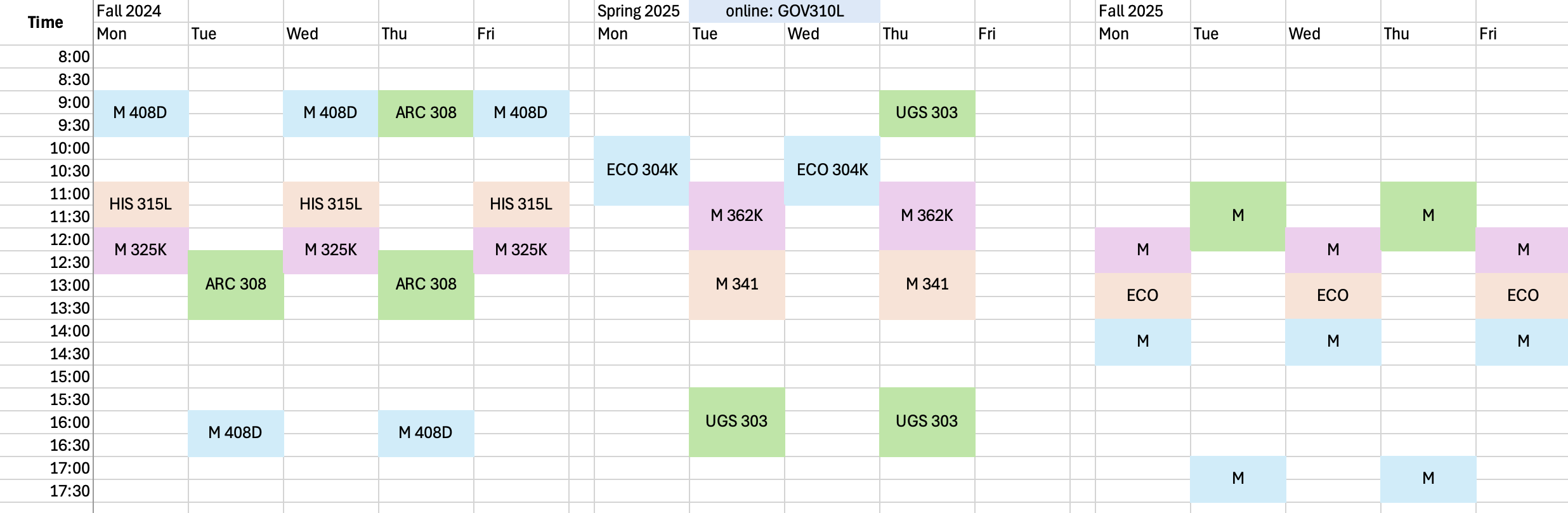The width and height of the screenshot is (1568, 513).
Task: Select the Fall 2025 heading cell
Action: tap(1131, 11)
